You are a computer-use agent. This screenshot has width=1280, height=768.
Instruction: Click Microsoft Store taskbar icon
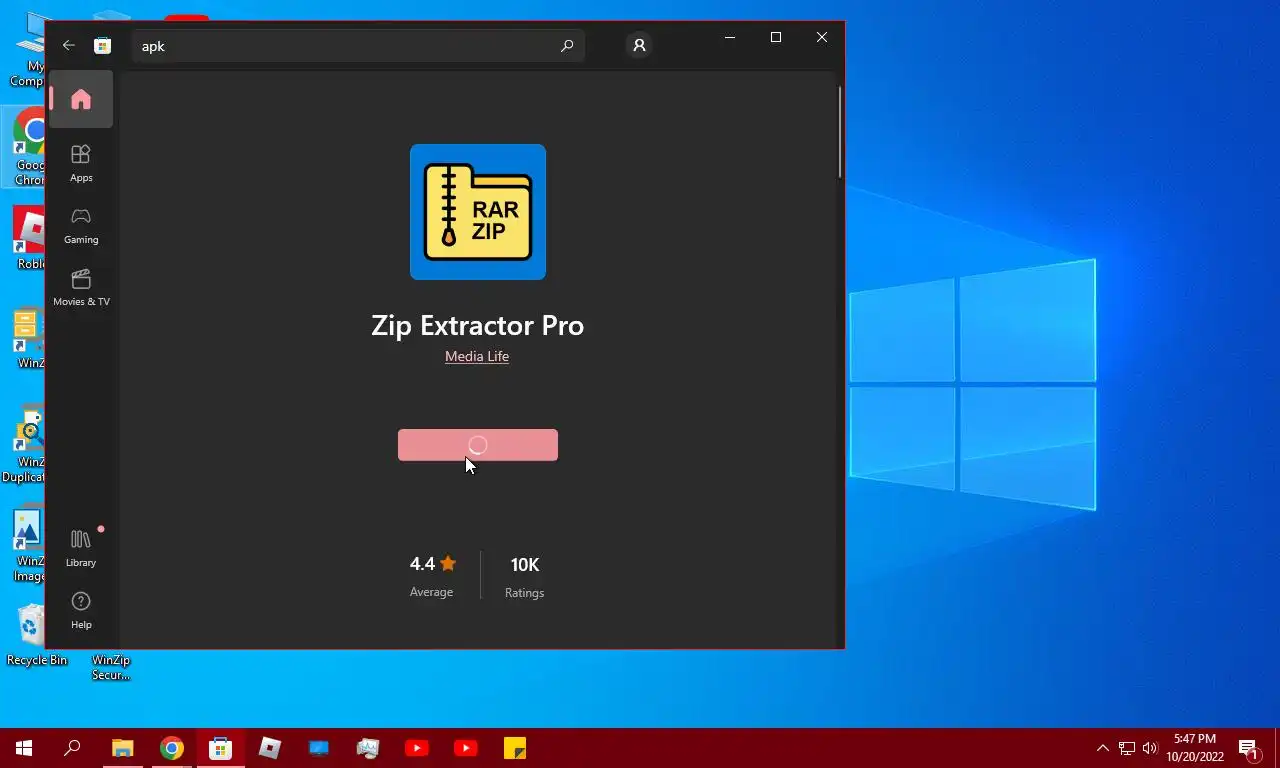pyautogui.click(x=221, y=748)
